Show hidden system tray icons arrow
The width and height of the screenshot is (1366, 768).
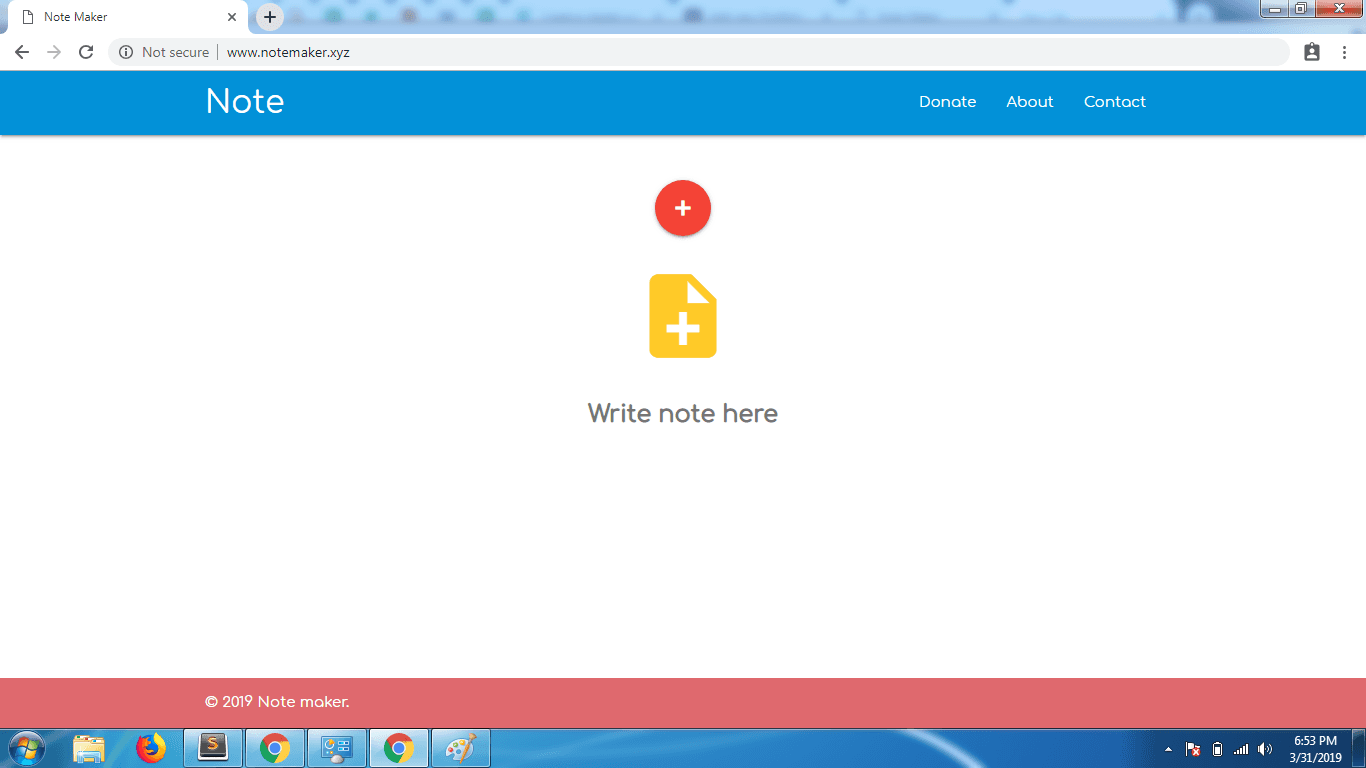1168,749
